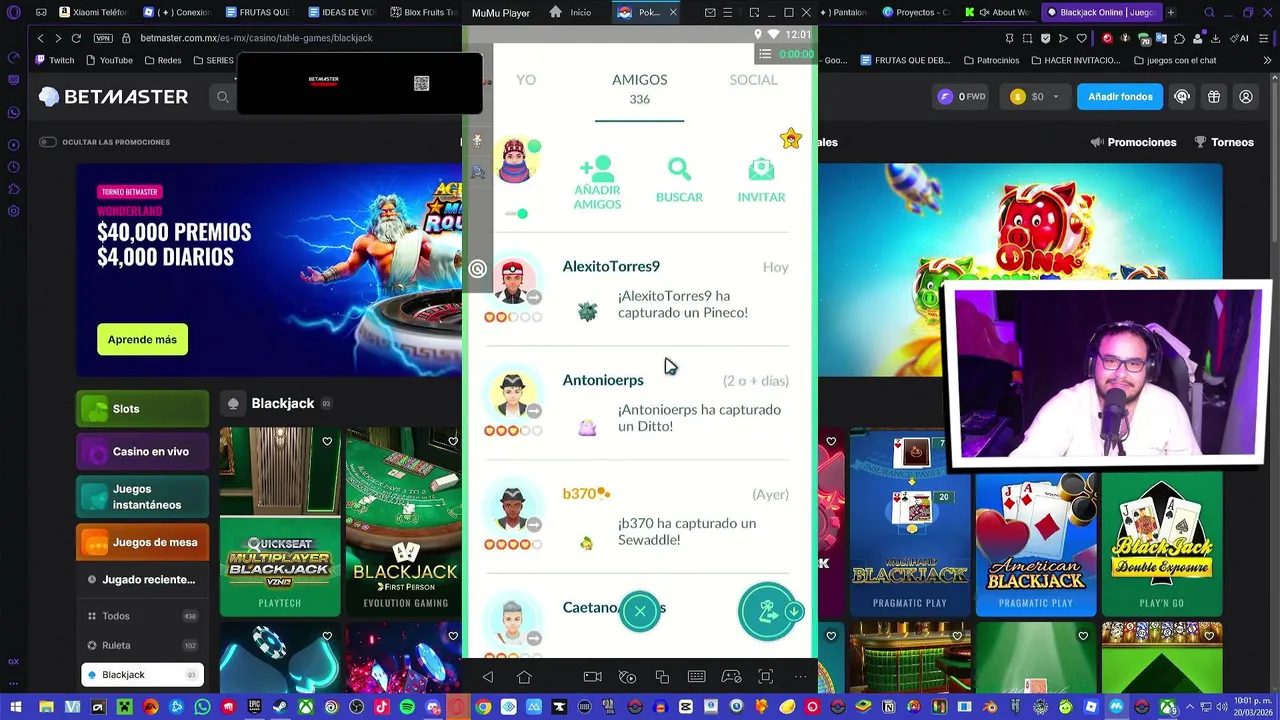Select Todos filter in sidebar
Viewport: 1280px width, 720px height.
tap(142, 617)
